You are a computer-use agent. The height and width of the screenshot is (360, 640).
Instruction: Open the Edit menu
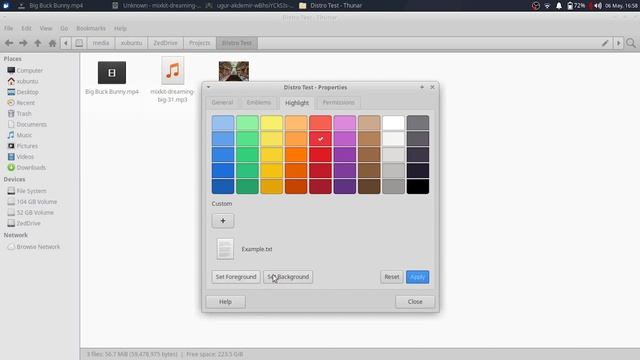[x=26, y=28]
